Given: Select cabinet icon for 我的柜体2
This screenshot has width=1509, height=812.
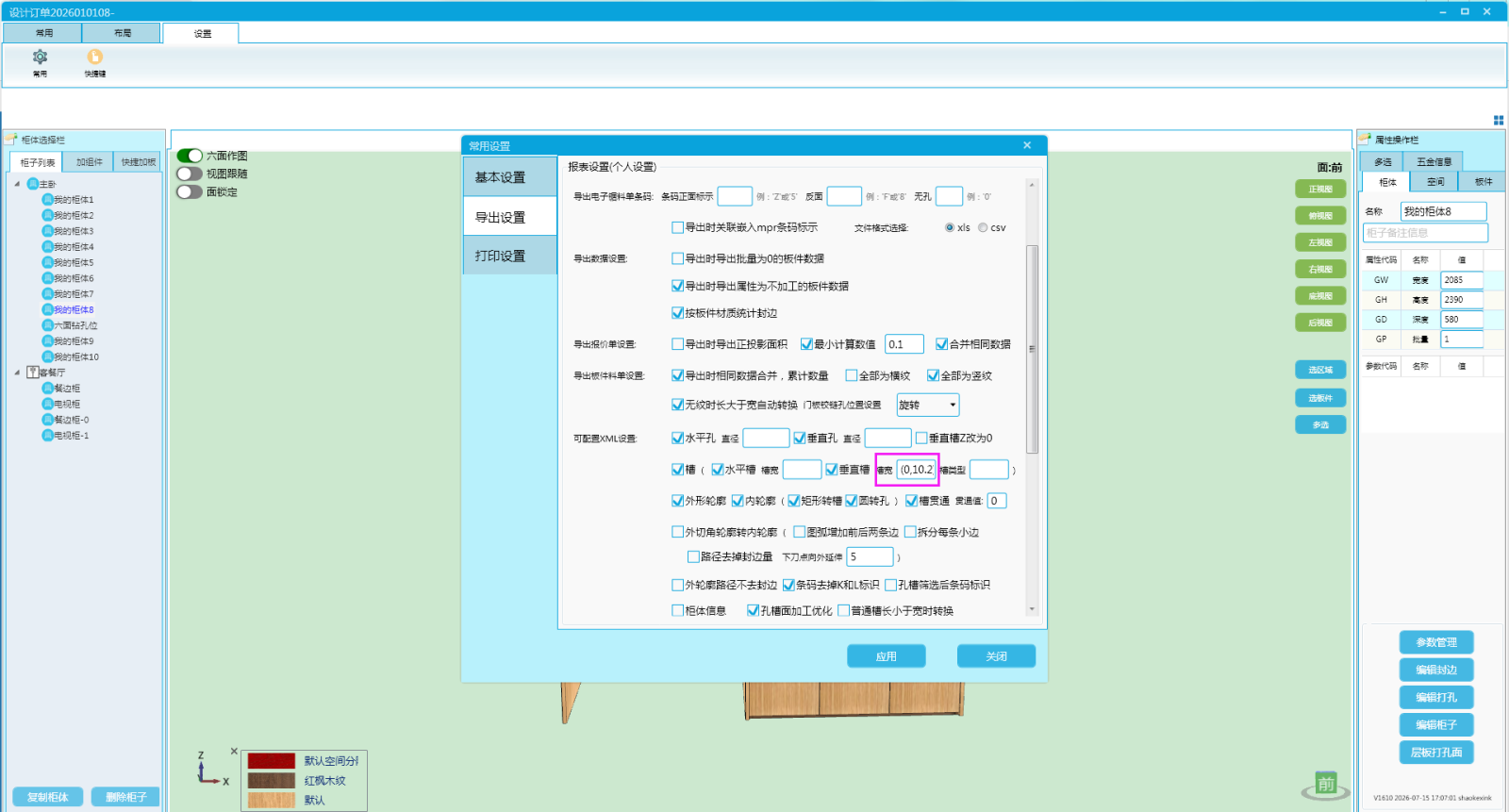Looking at the screenshot, I should 47,215.
